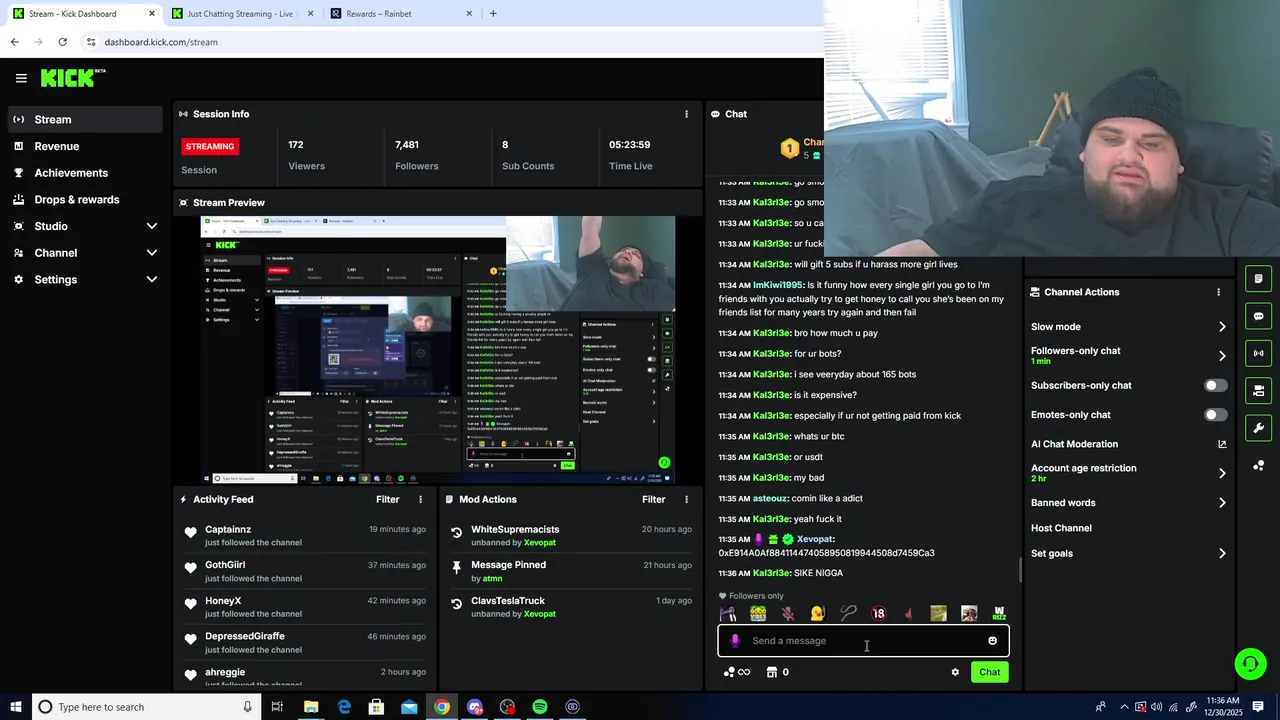Viewport: 1280px width, 720px height.
Task: Open the Mod Actions three-dot menu
Action: [x=686, y=499]
